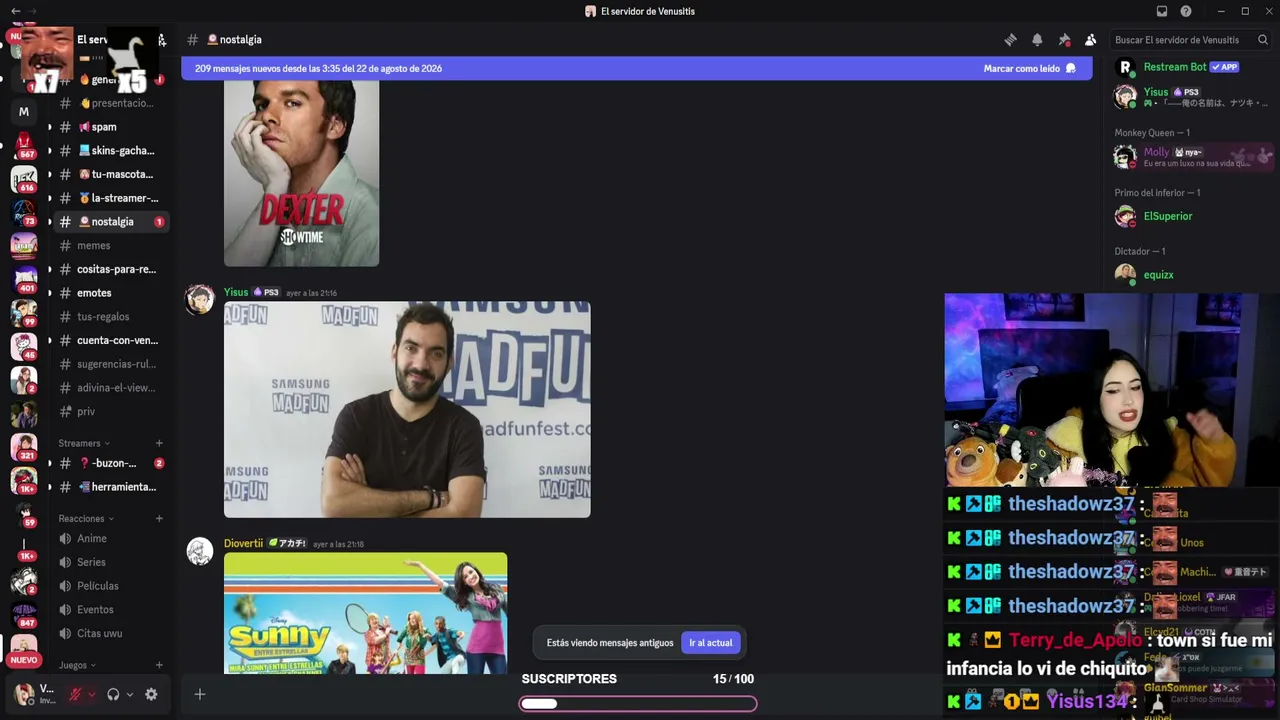
Task: Create channel in Juegos with plus icon
Action: tap(159, 665)
